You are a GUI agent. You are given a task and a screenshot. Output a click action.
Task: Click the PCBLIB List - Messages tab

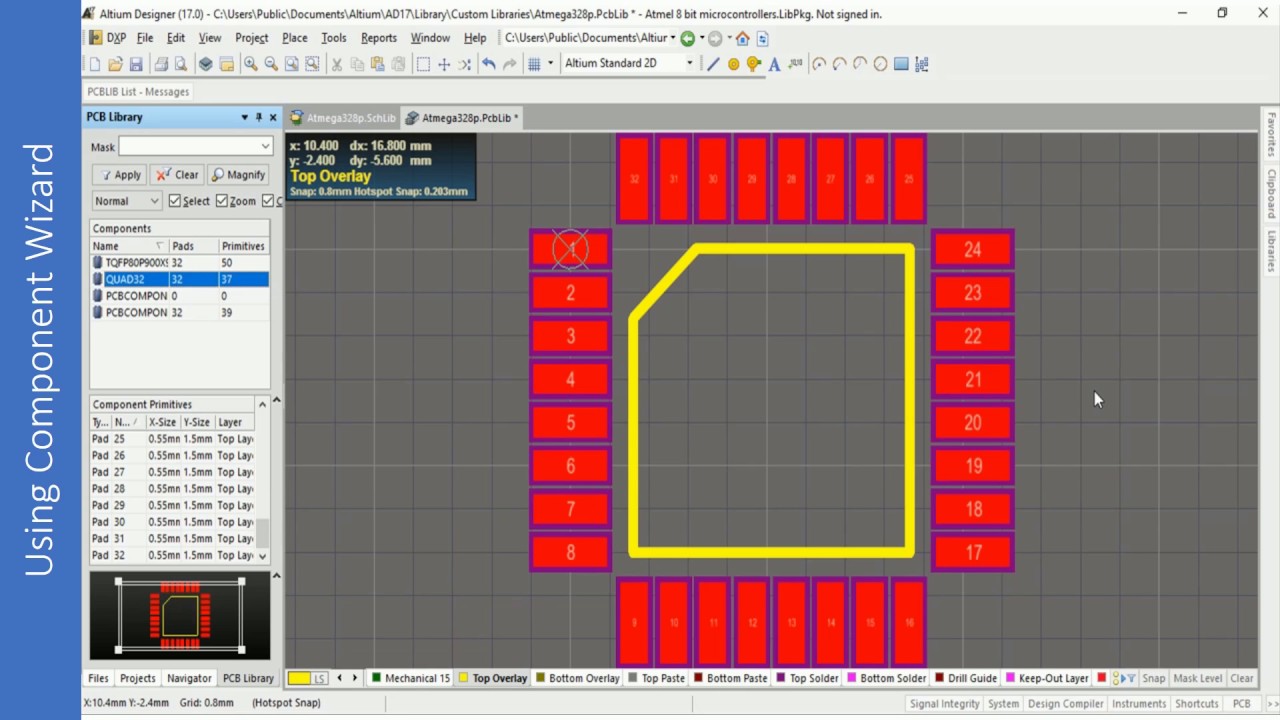(138, 91)
